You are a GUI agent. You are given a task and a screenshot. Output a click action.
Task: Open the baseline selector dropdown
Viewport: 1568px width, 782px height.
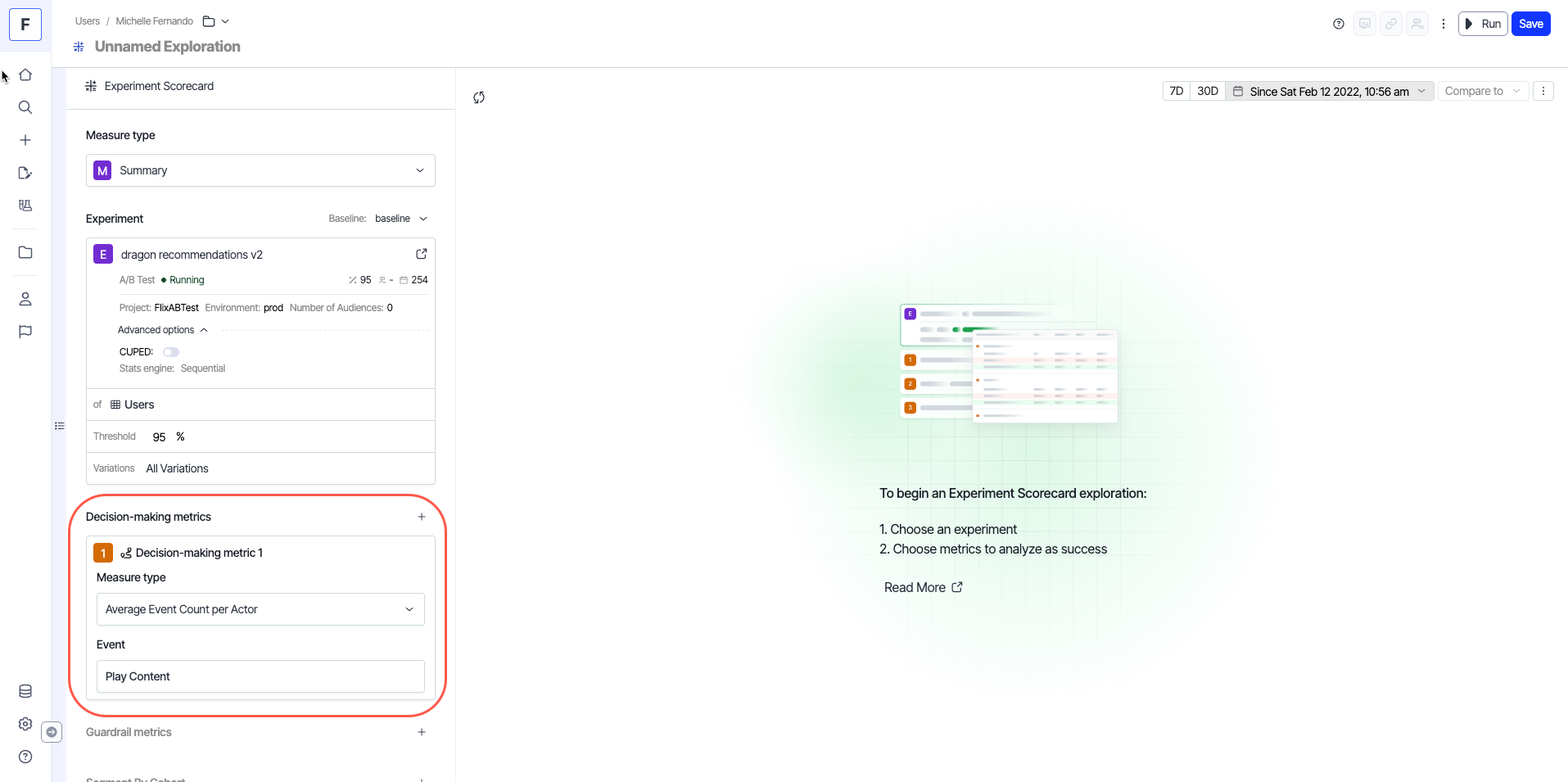coord(401,219)
